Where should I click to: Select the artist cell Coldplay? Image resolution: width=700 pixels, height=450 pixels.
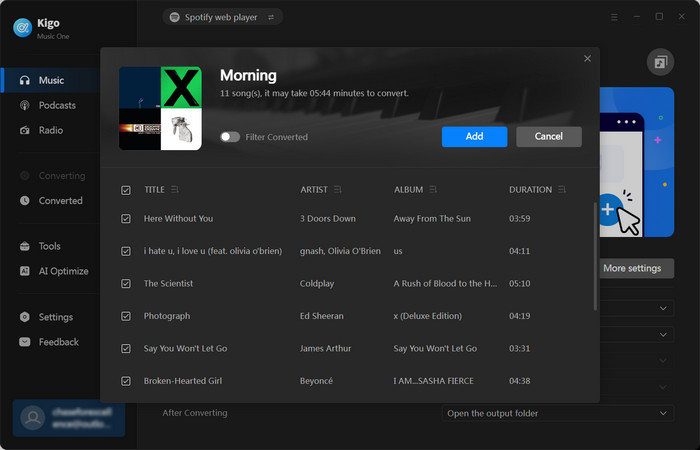317,284
